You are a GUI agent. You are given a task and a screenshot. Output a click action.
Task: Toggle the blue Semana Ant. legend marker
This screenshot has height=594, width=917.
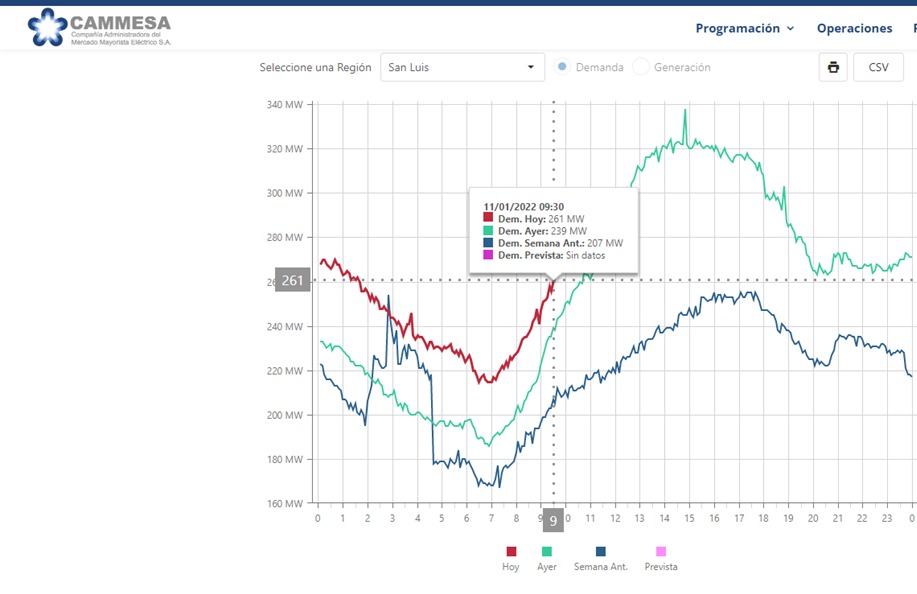[x=601, y=551]
